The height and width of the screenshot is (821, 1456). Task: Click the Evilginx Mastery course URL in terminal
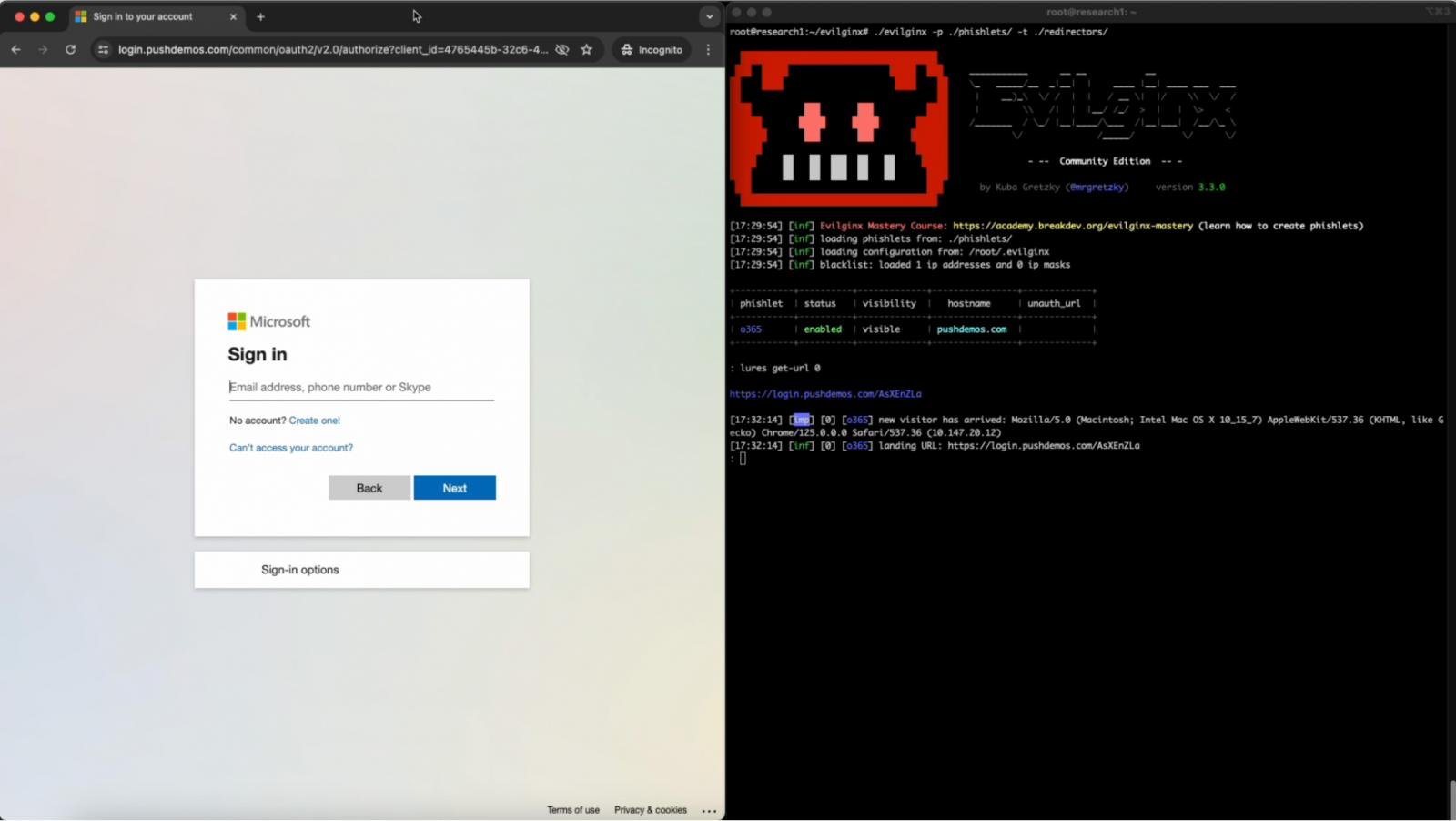click(1073, 226)
